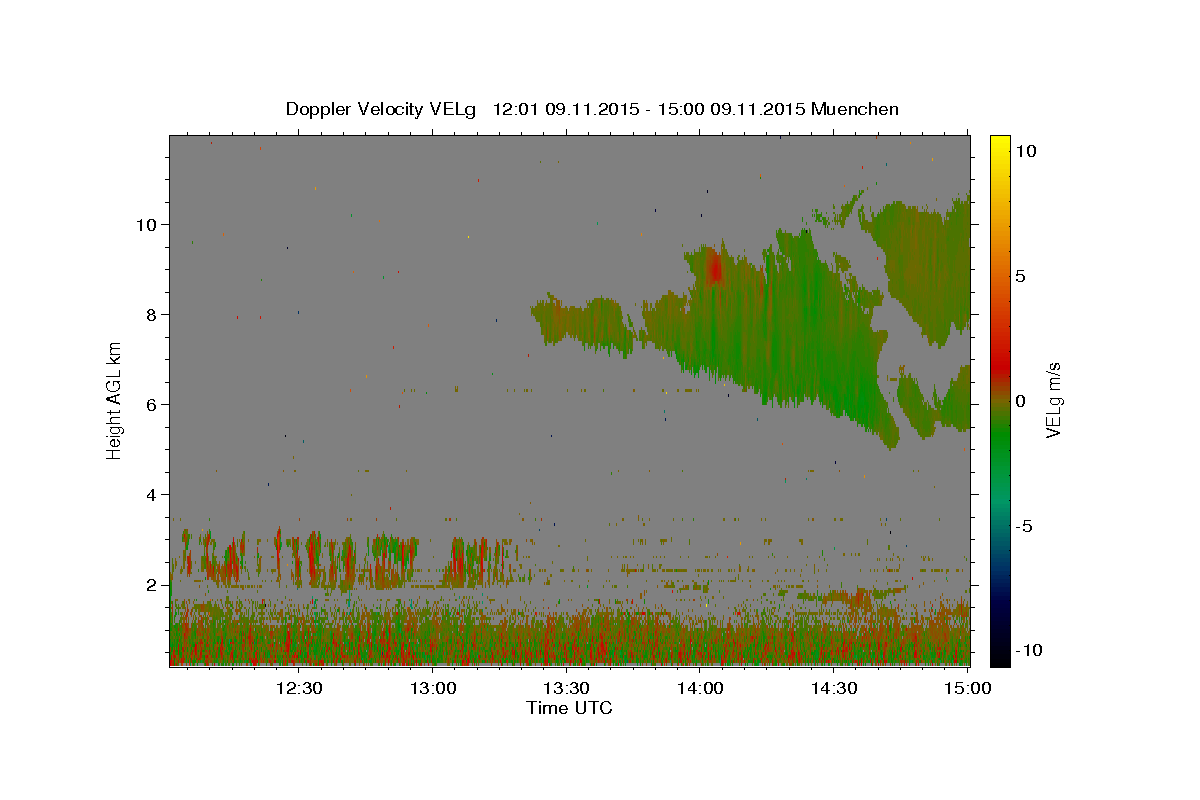The height and width of the screenshot is (800, 1200).
Task: Click the '13:00' time tick label
Action: point(432,688)
